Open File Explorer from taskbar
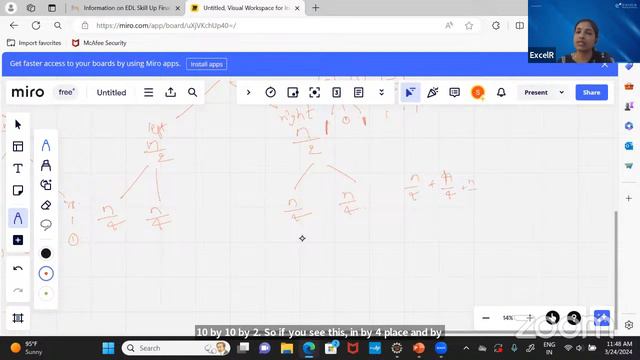This screenshot has height=360, width=640. [x=287, y=348]
